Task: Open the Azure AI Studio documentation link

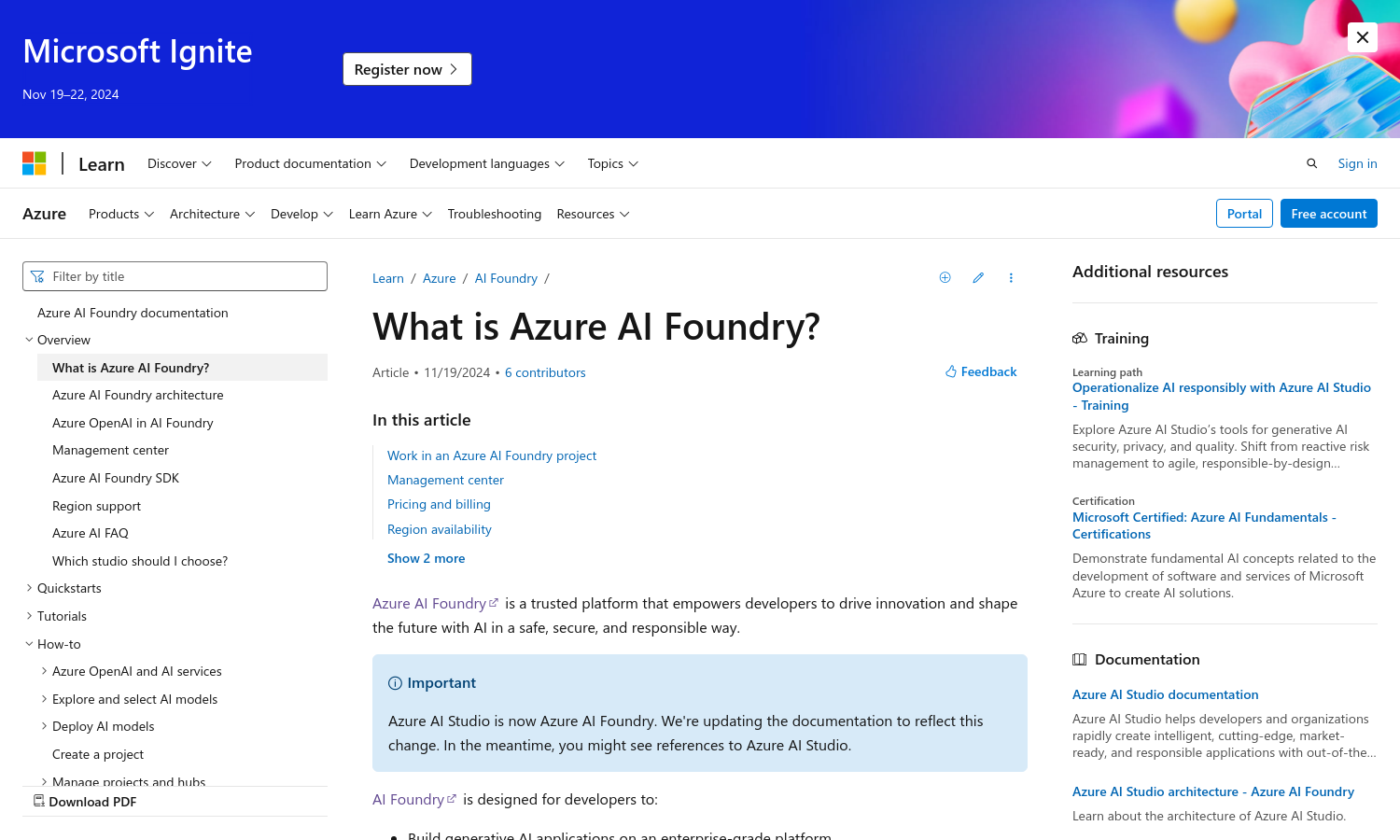Action: pos(1165,693)
